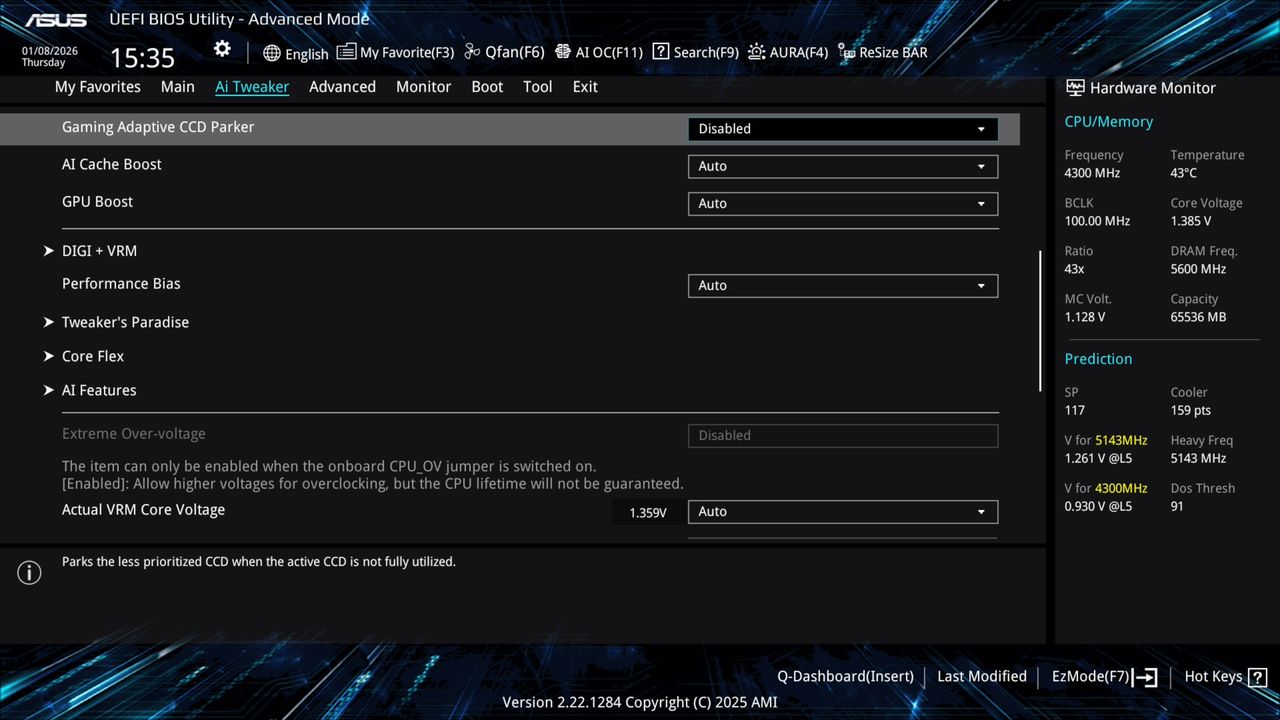Open the Gaming Adaptive CCD Parker dropdown
This screenshot has width=1280, height=720.
point(841,128)
